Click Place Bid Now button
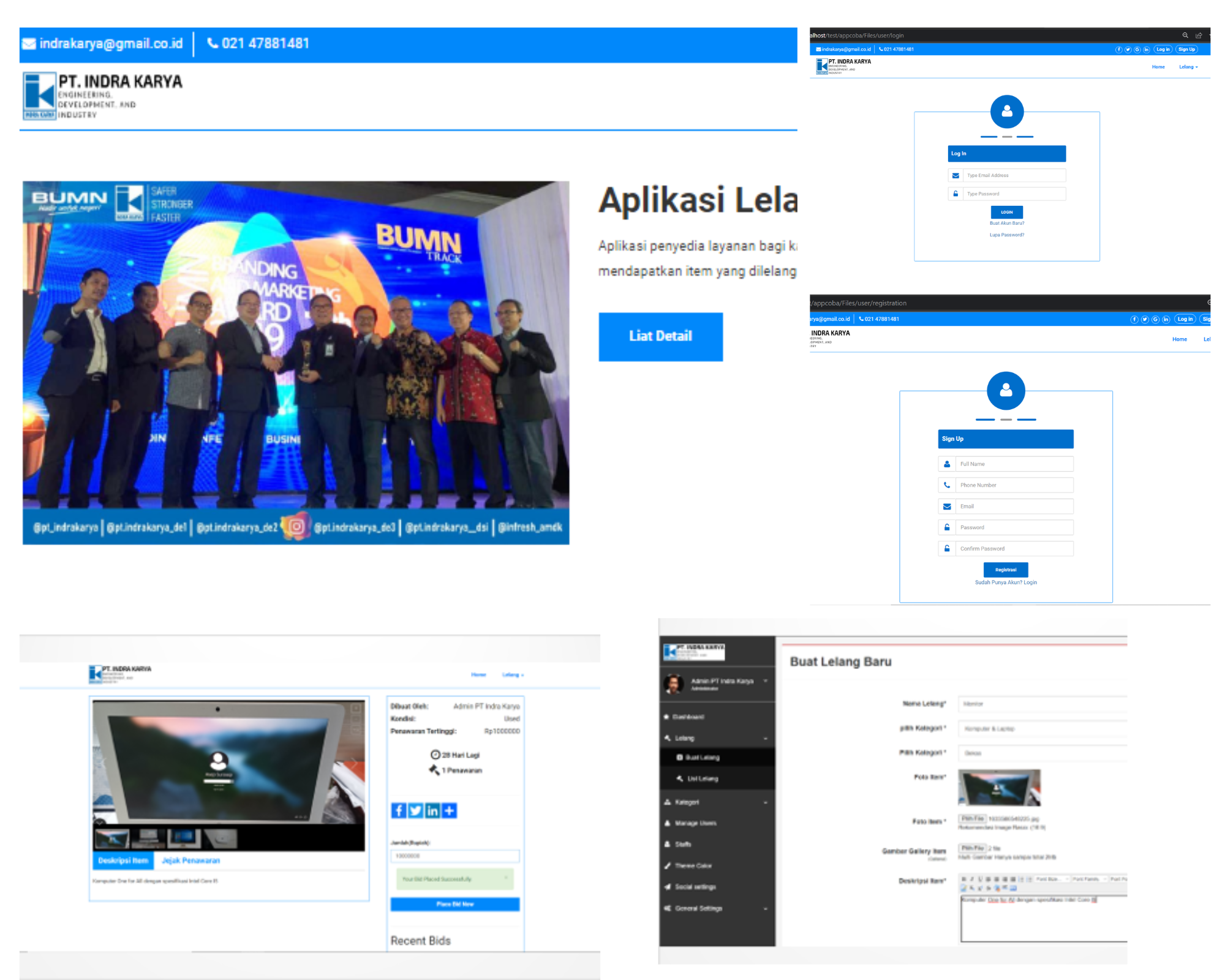The width and height of the screenshot is (1225, 980). pos(455,904)
